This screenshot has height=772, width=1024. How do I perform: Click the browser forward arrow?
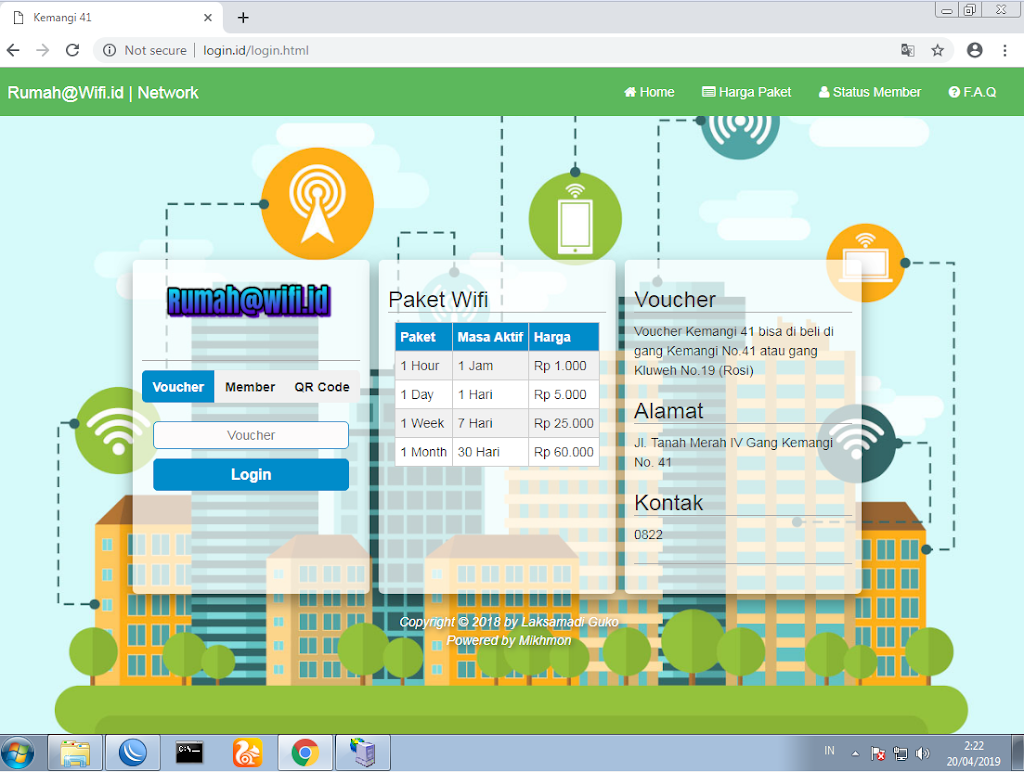click(x=42, y=50)
